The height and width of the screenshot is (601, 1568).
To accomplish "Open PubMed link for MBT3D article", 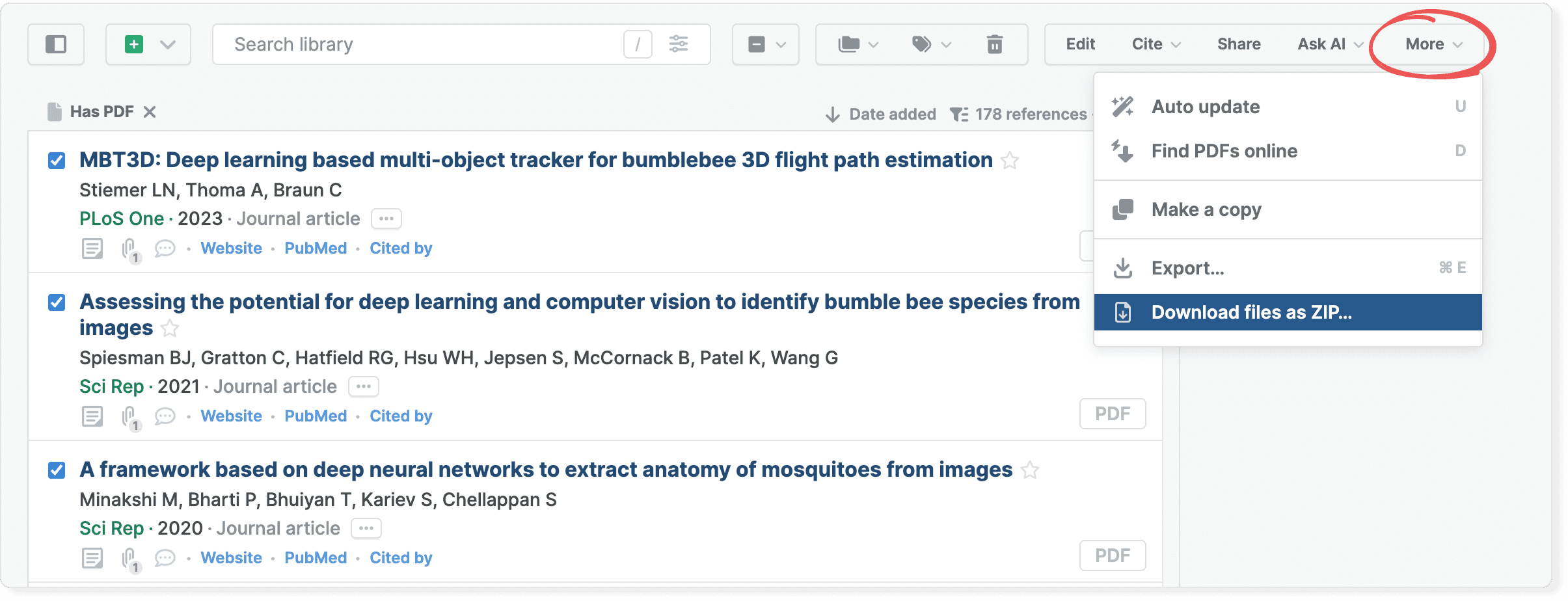I will point(316,248).
